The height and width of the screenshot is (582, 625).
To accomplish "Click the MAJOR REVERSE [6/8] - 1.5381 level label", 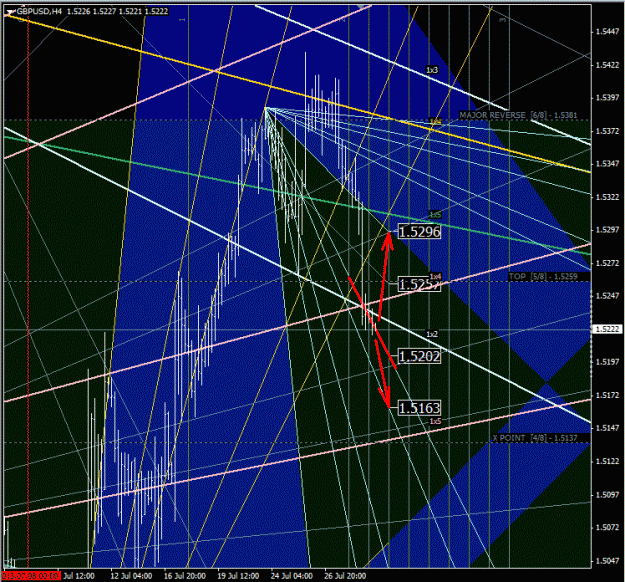I will 518,115.
